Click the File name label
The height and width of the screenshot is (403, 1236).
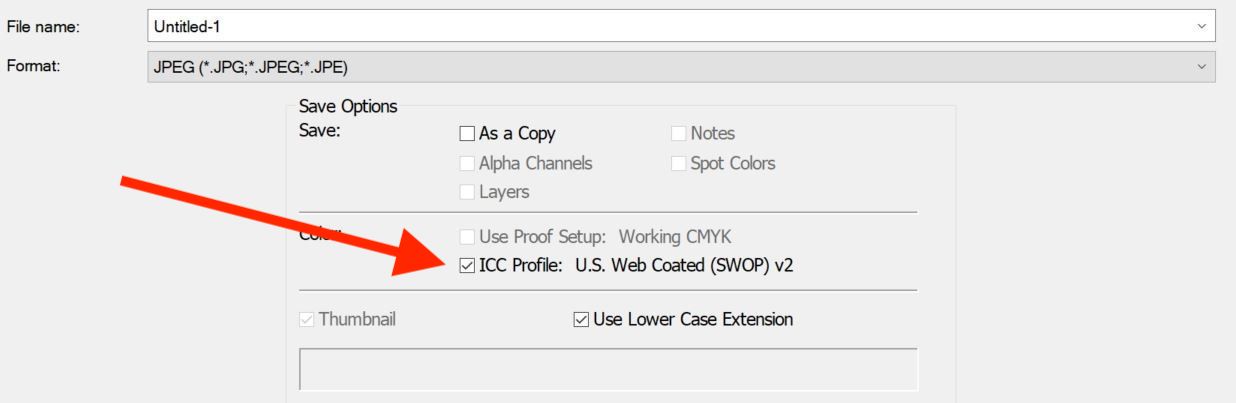(x=43, y=26)
